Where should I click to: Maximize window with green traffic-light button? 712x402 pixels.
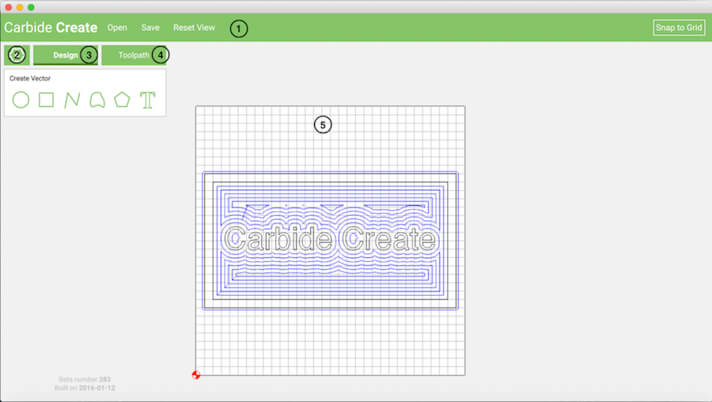point(31,7)
